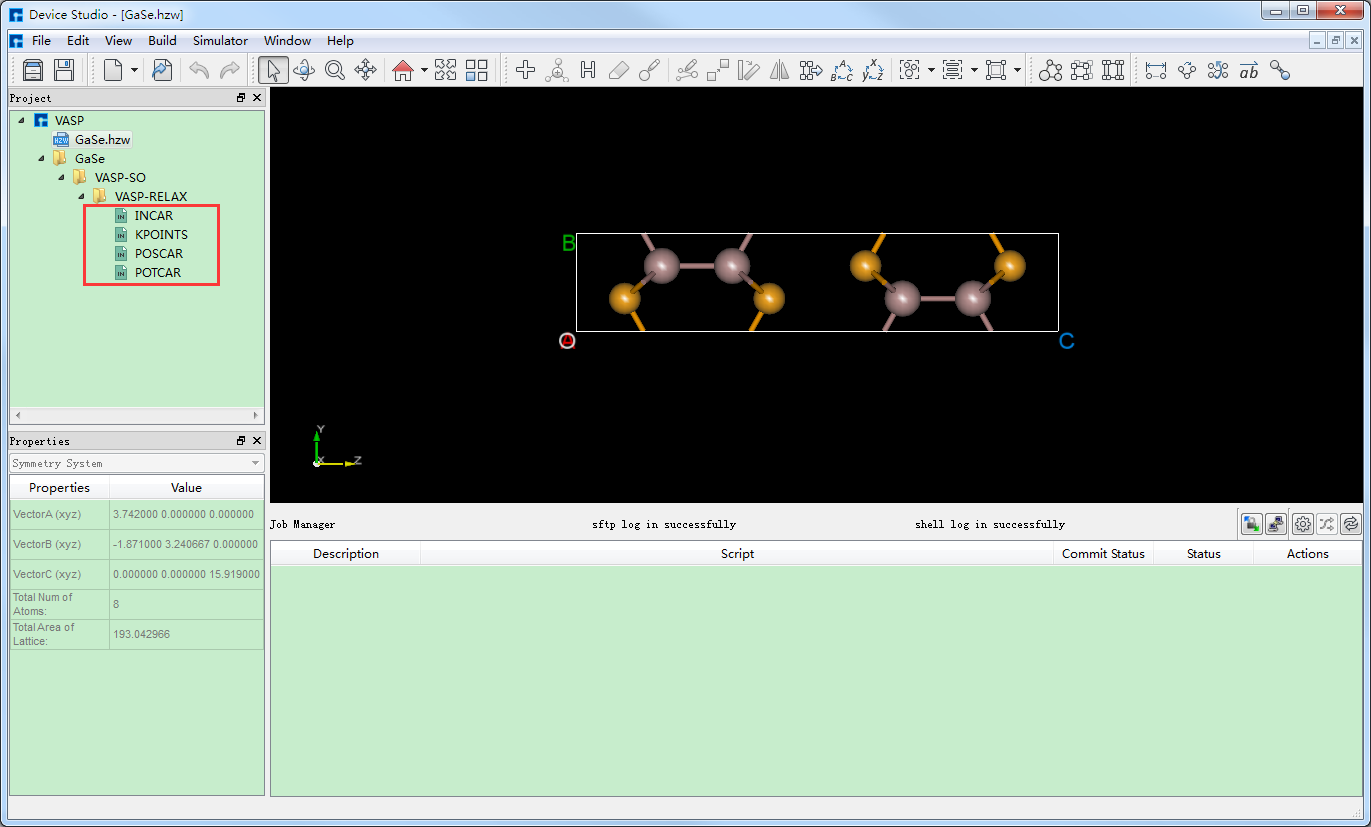Choose the four-arrow pan tool
This screenshot has width=1371, height=827.
366,70
